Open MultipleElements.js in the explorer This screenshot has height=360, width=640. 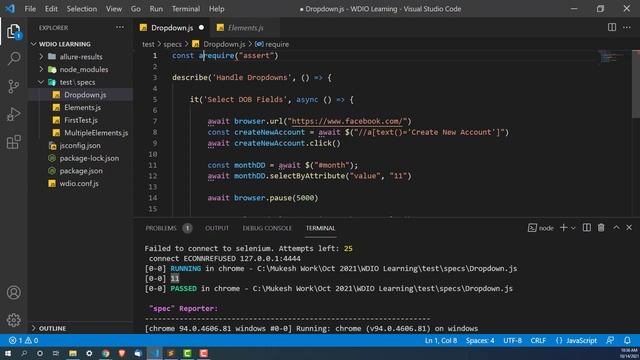tap(80, 133)
